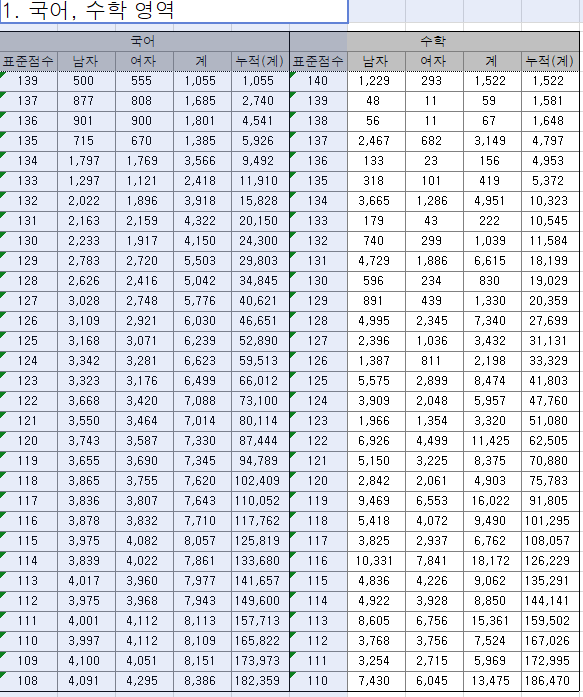Click the cell showing 133,680
This screenshot has height=697, width=583.
[x=260, y=561]
